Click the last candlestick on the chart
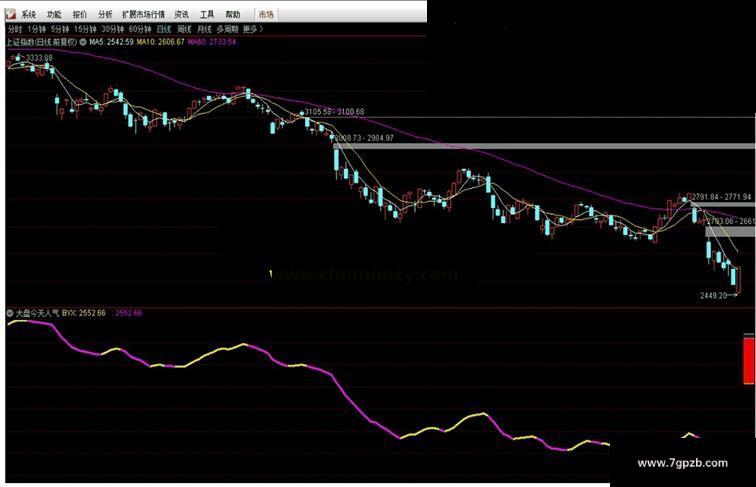 [739, 280]
